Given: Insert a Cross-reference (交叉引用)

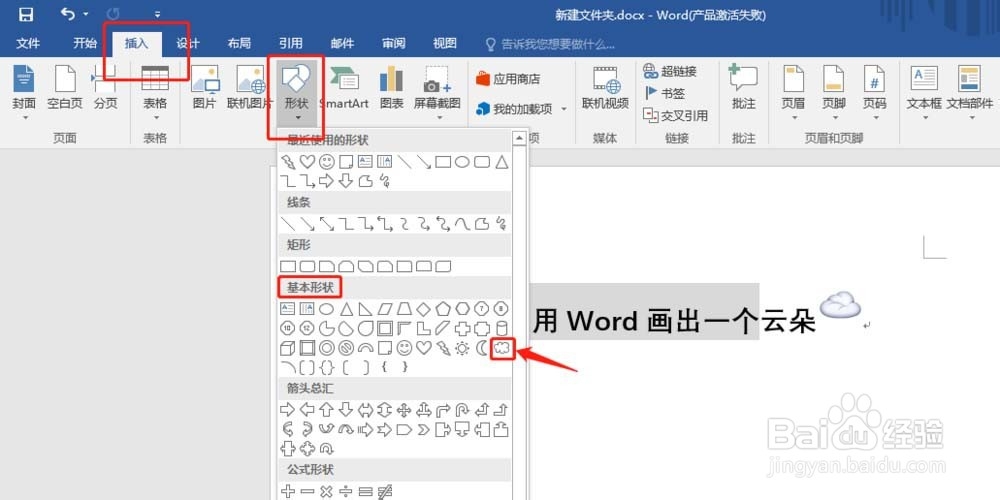Looking at the screenshot, I should [675, 115].
